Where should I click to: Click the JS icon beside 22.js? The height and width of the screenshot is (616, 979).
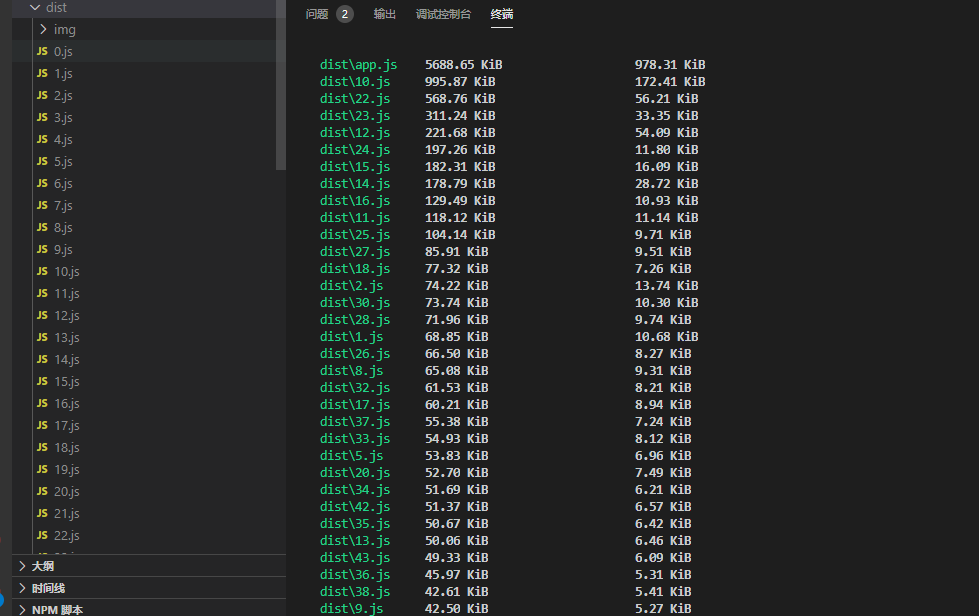click(42, 535)
